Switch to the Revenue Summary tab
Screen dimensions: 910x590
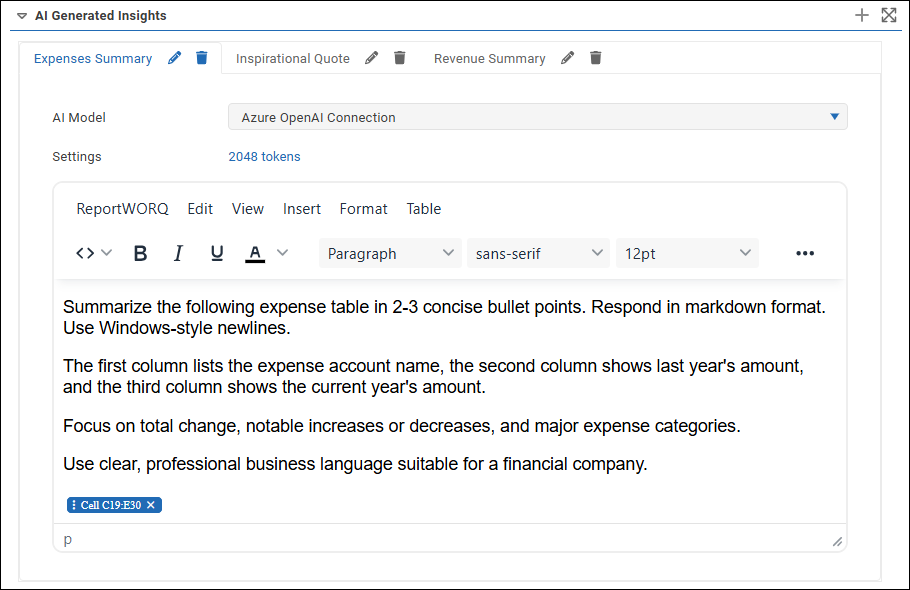click(489, 59)
